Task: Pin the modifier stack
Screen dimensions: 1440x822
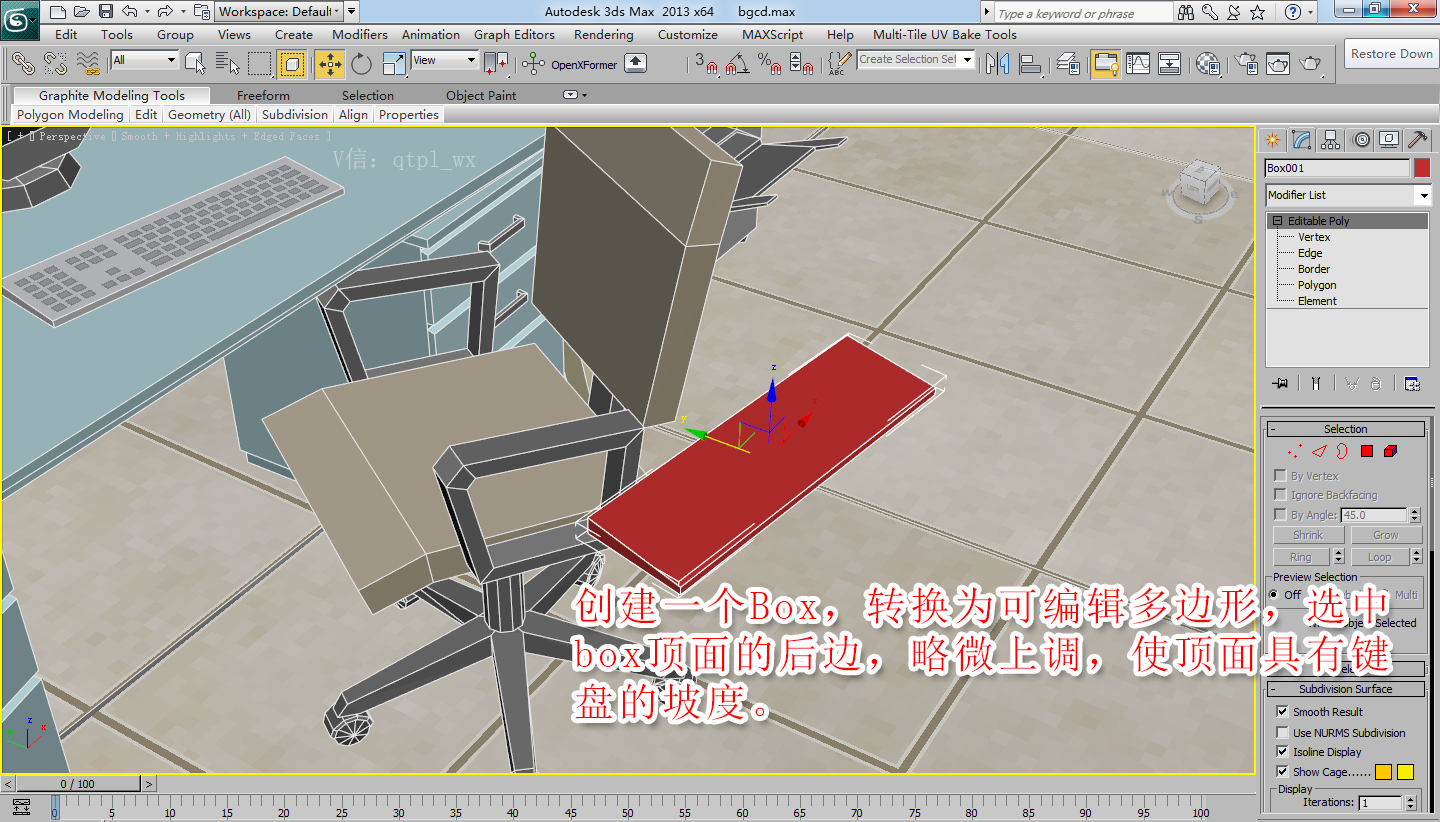Action: (x=1280, y=383)
